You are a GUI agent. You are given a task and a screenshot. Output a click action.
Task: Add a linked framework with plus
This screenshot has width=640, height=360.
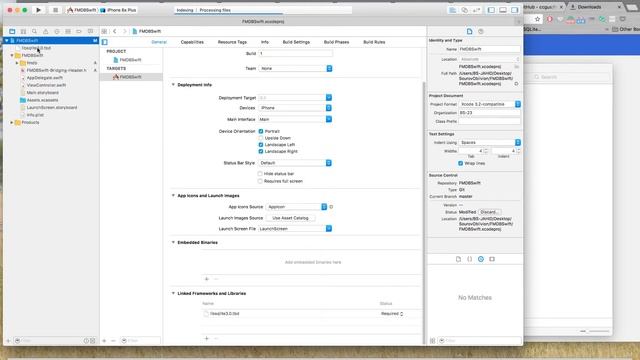pos(207,338)
